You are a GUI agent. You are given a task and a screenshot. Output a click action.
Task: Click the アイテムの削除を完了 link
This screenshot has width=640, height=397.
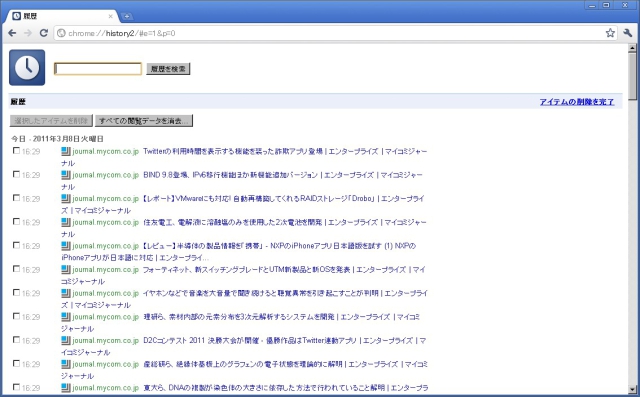point(577,102)
